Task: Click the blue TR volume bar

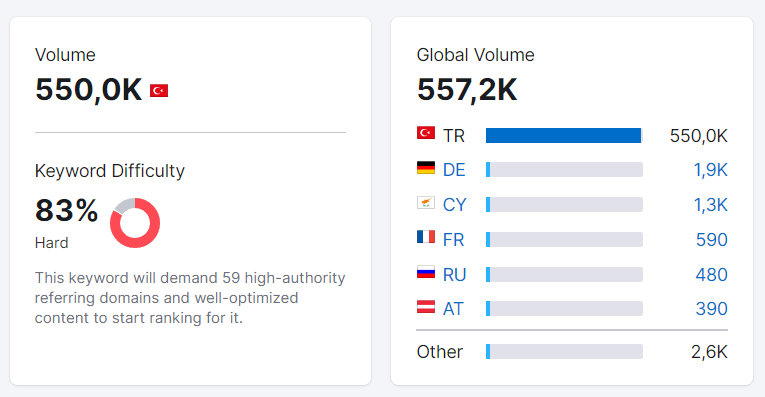Action: click(564, 136)
